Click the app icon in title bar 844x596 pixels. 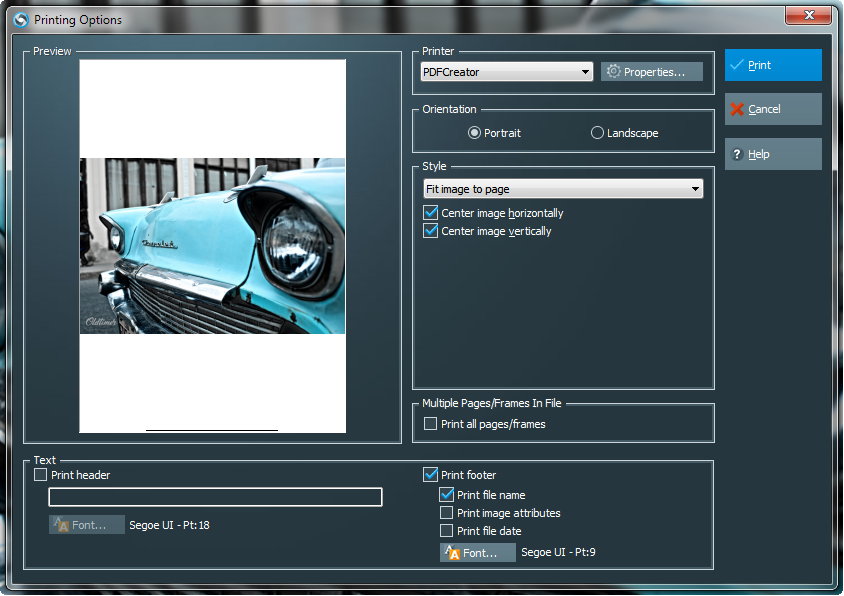coord(19,19)
